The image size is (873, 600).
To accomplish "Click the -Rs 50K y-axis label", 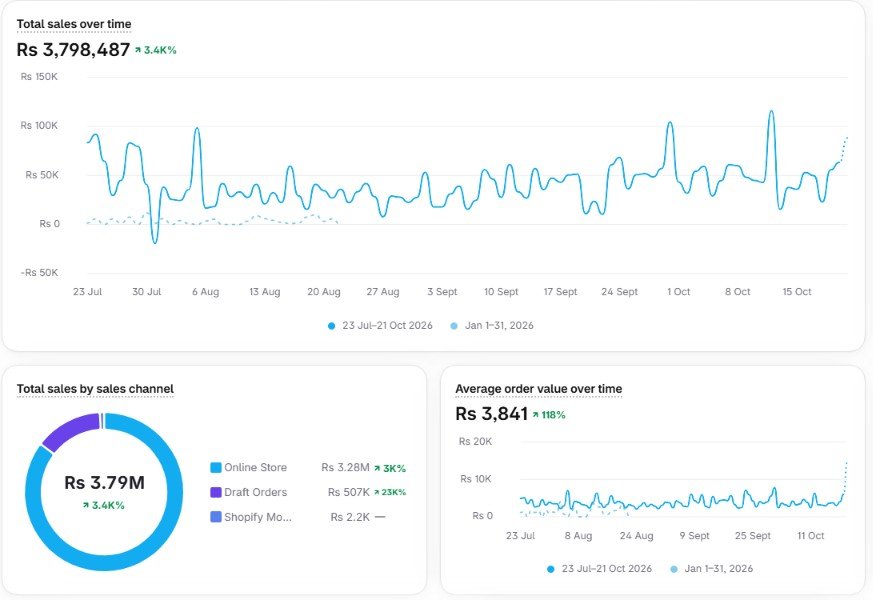I will (40, 273).
